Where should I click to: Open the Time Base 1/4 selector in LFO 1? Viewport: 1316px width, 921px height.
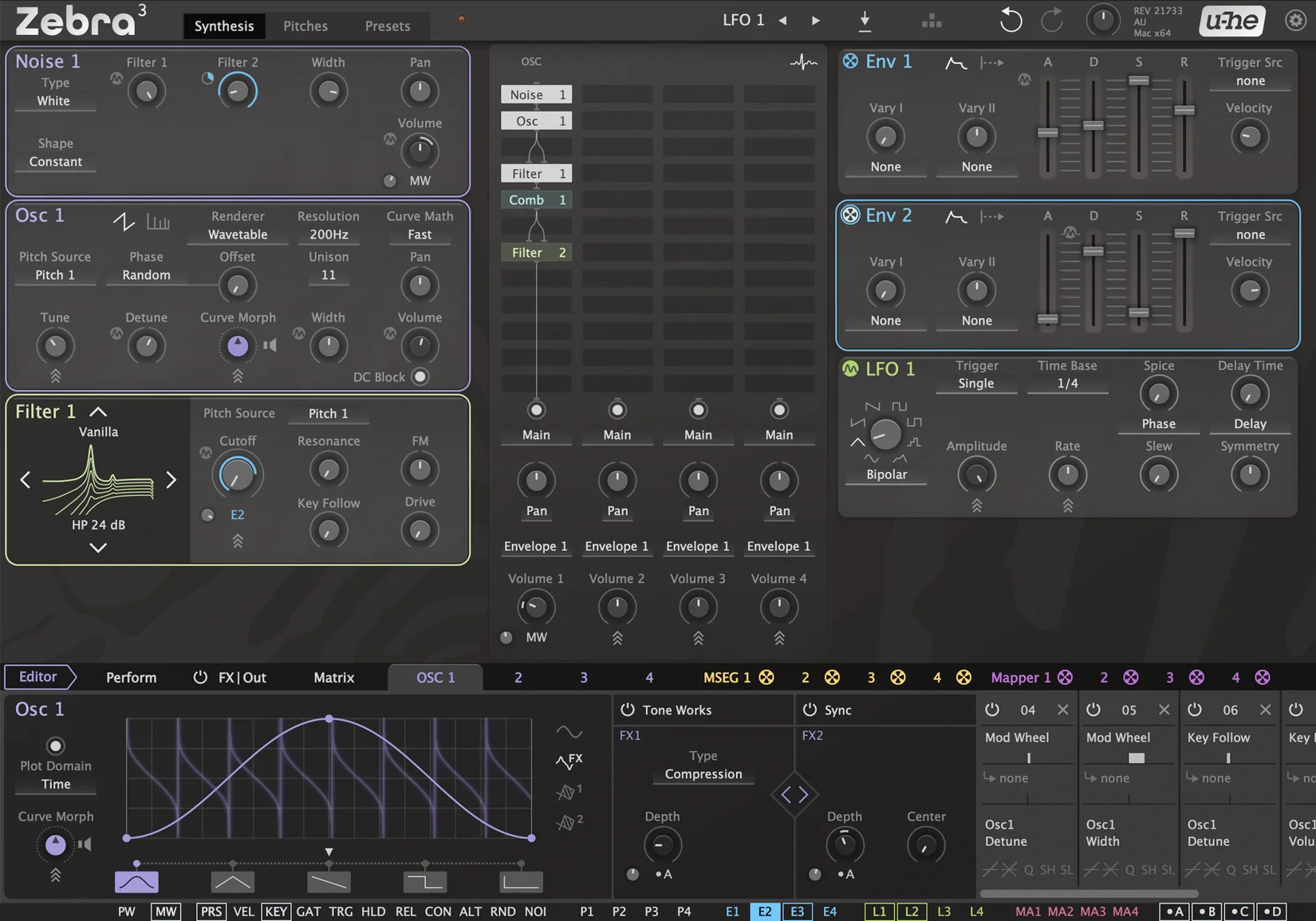click(1066, 383)
